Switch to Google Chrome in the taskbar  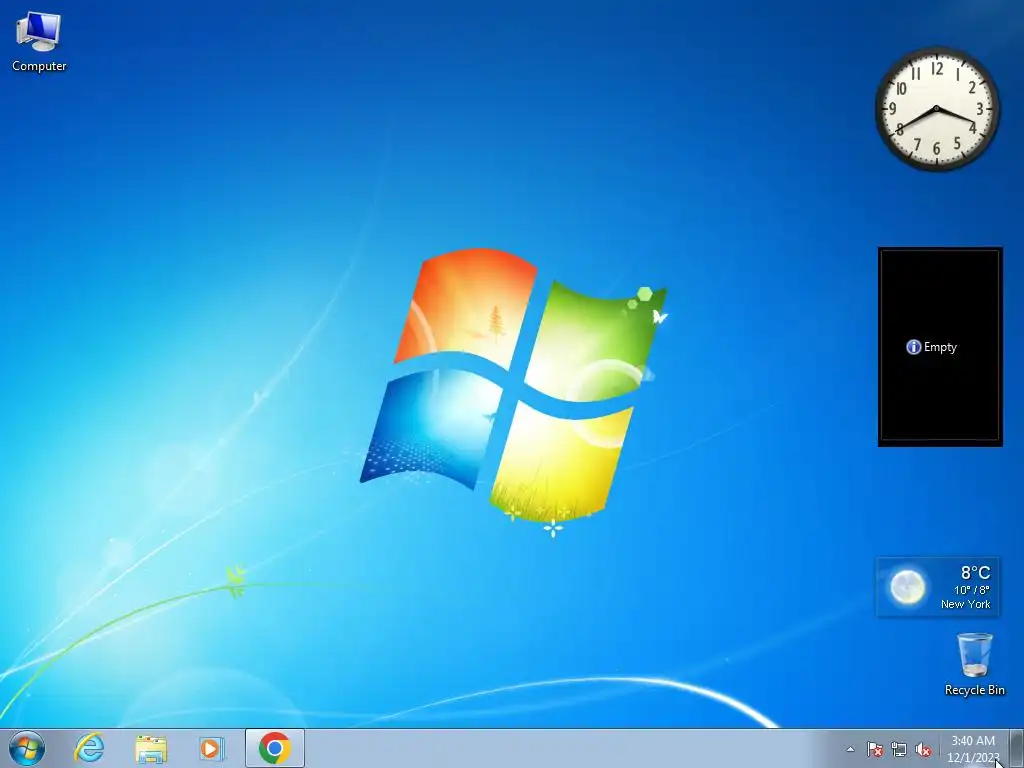(x=275, y=748)
